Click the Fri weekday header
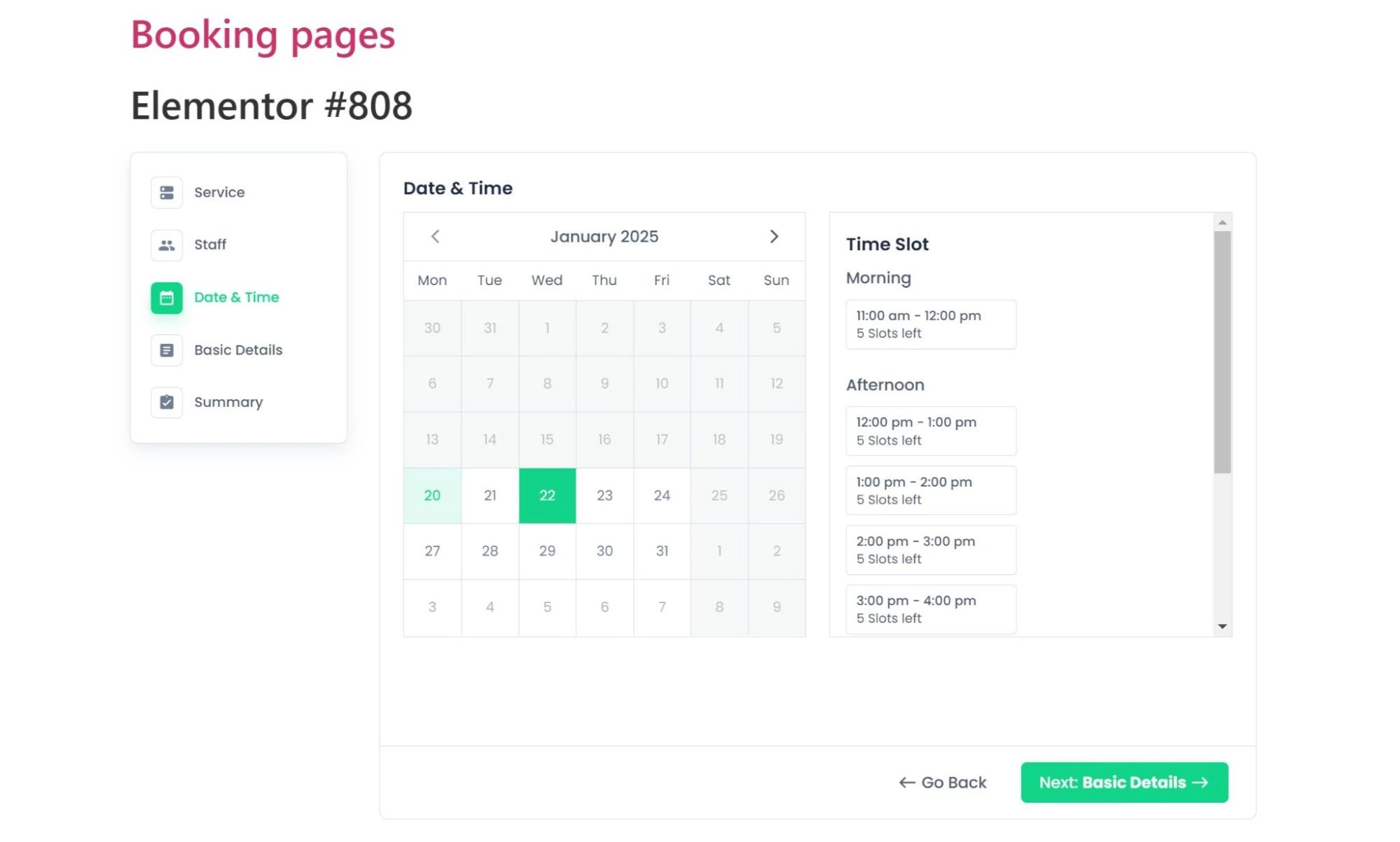 (662, 280)
